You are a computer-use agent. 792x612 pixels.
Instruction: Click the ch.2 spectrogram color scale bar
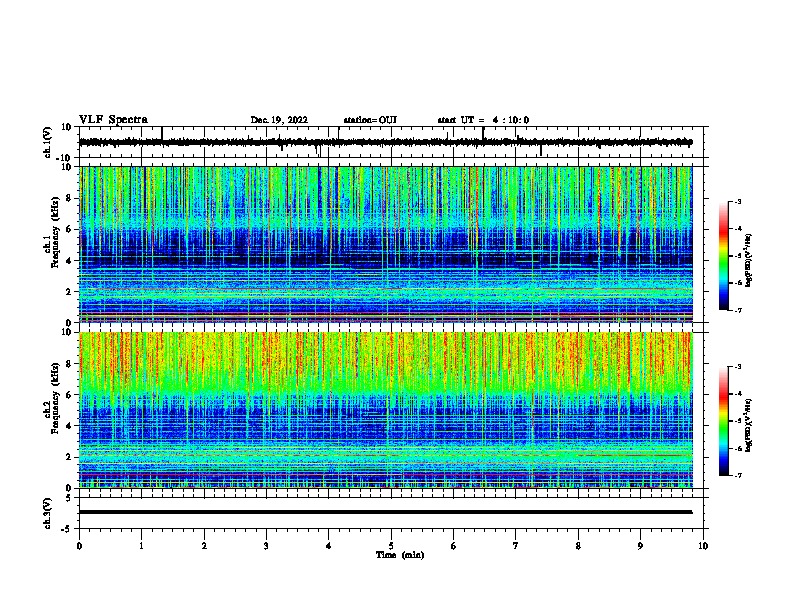(723, 421)
